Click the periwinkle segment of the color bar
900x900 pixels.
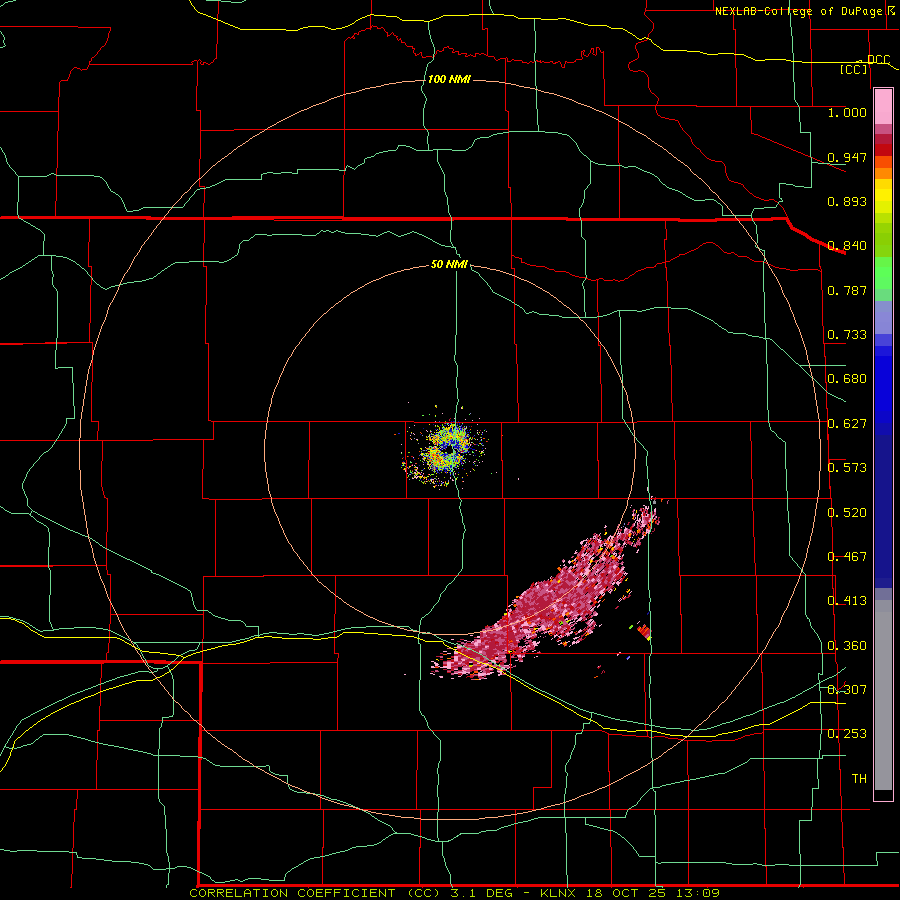coord(883,317)
